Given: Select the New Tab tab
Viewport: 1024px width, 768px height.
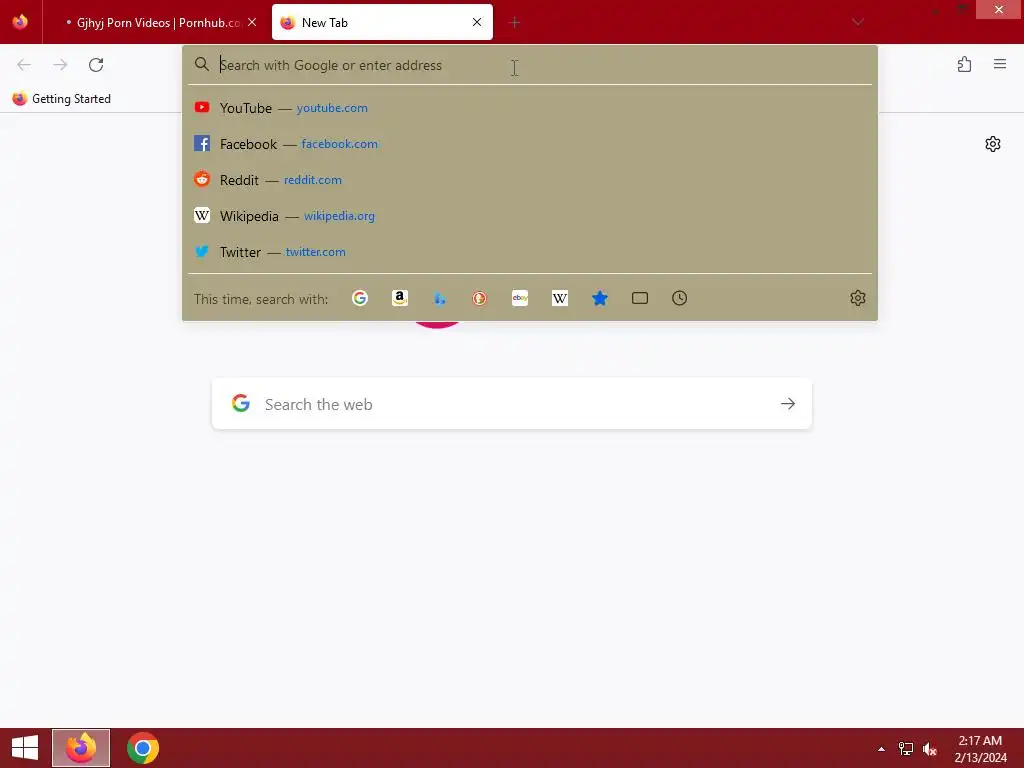Looking at the screenshot, I should (382, 22).
